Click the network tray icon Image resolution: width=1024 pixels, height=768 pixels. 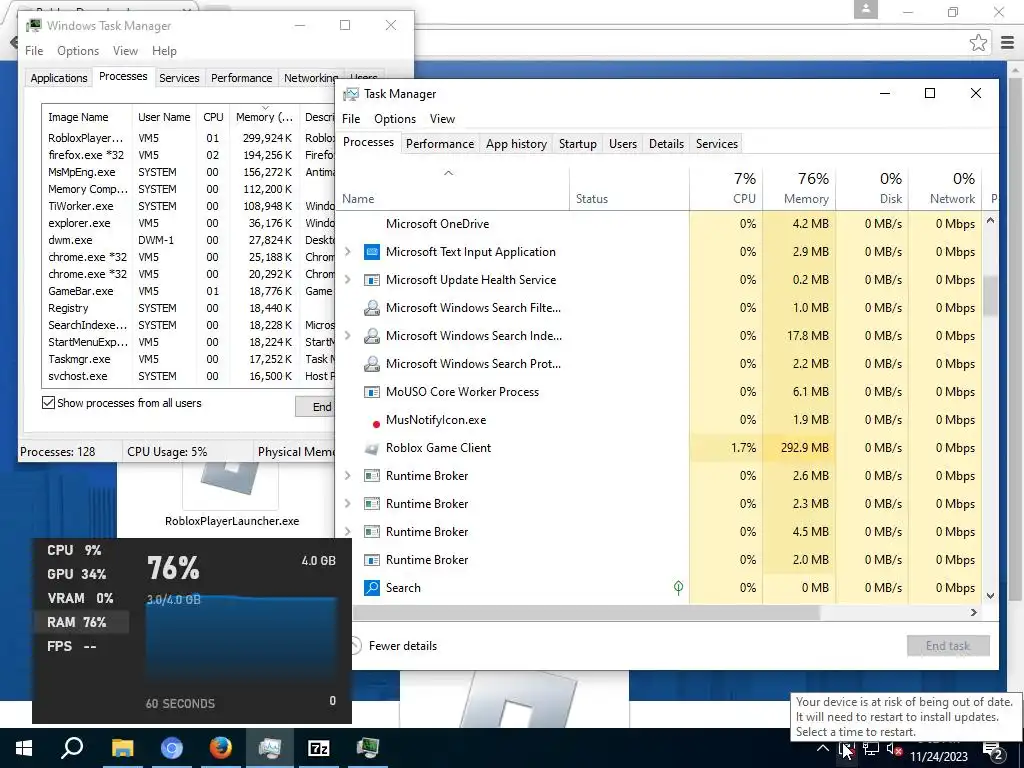point(870,750)
